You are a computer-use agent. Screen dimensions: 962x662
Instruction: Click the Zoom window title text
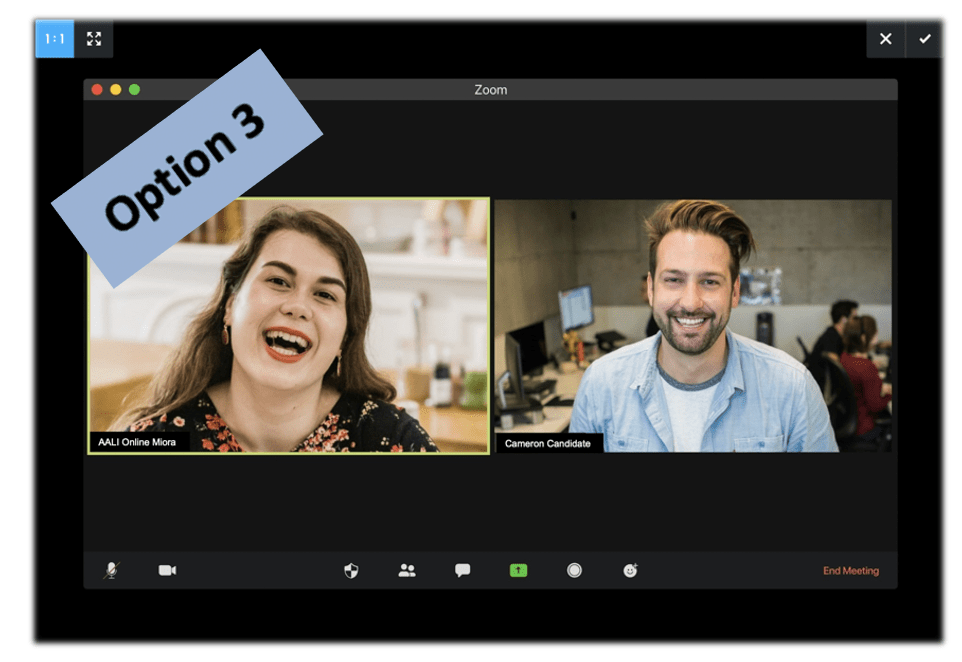[491, 90]
